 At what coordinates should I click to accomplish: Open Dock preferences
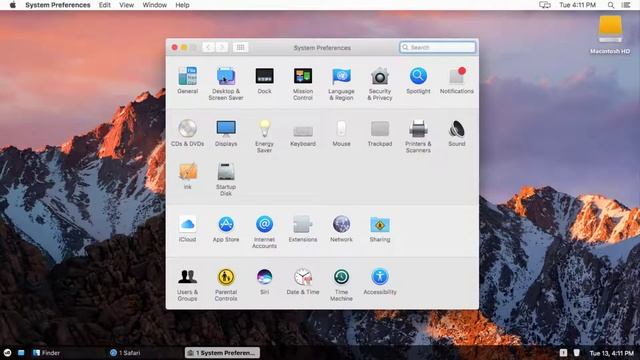[264, 80]
